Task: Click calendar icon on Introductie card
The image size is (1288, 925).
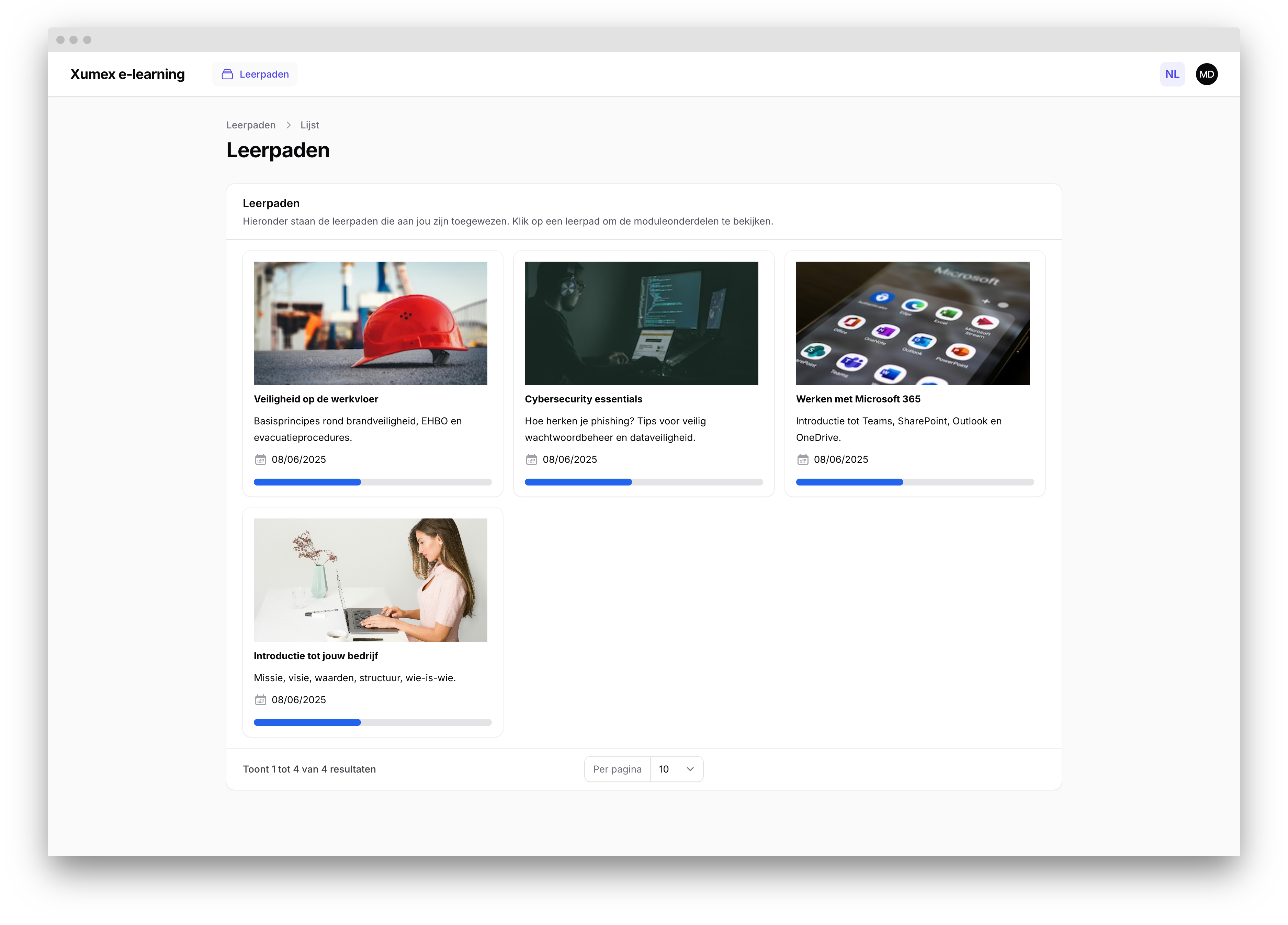Action: pos(260,699)
